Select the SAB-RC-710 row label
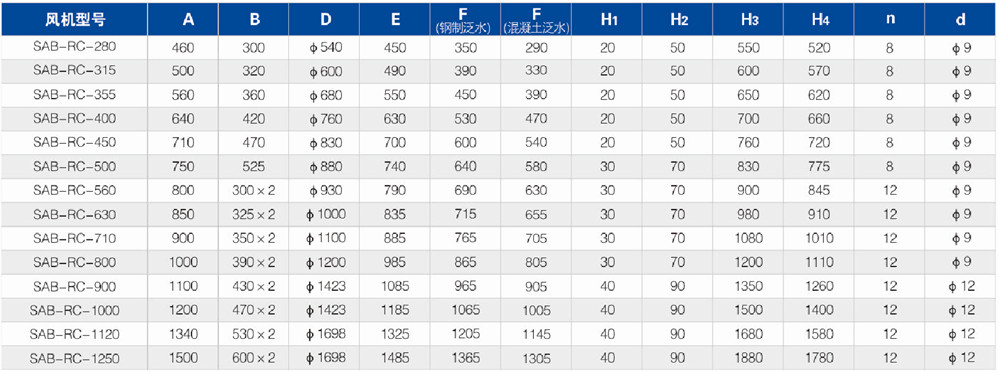1000x373 pixels. pyautogui.click(x=75, y=238)
